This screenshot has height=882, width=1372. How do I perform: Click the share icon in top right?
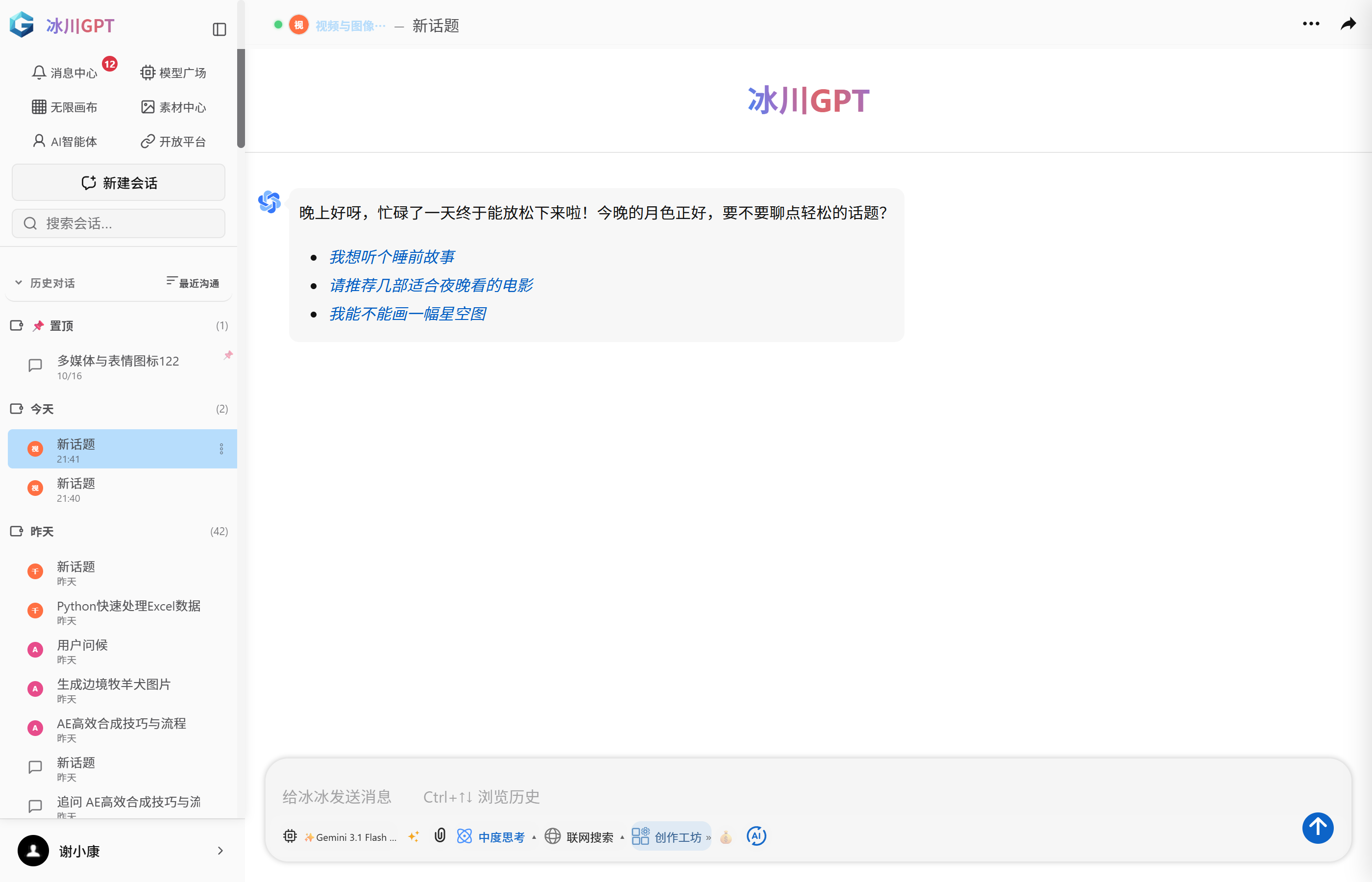tap(1348, 24)
